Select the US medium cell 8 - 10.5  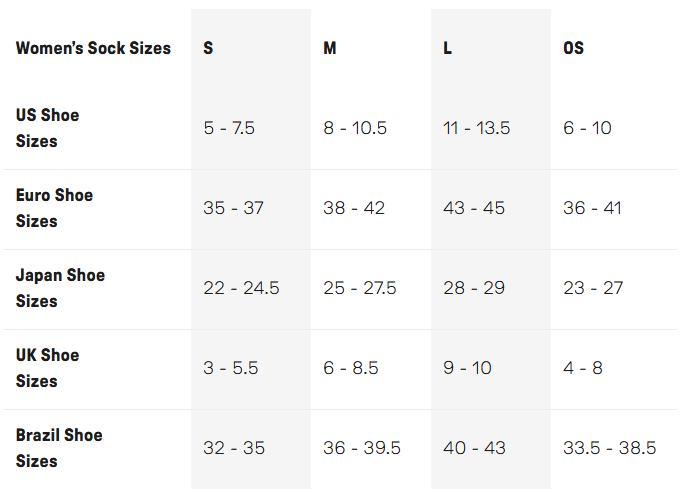pos(355,128)
